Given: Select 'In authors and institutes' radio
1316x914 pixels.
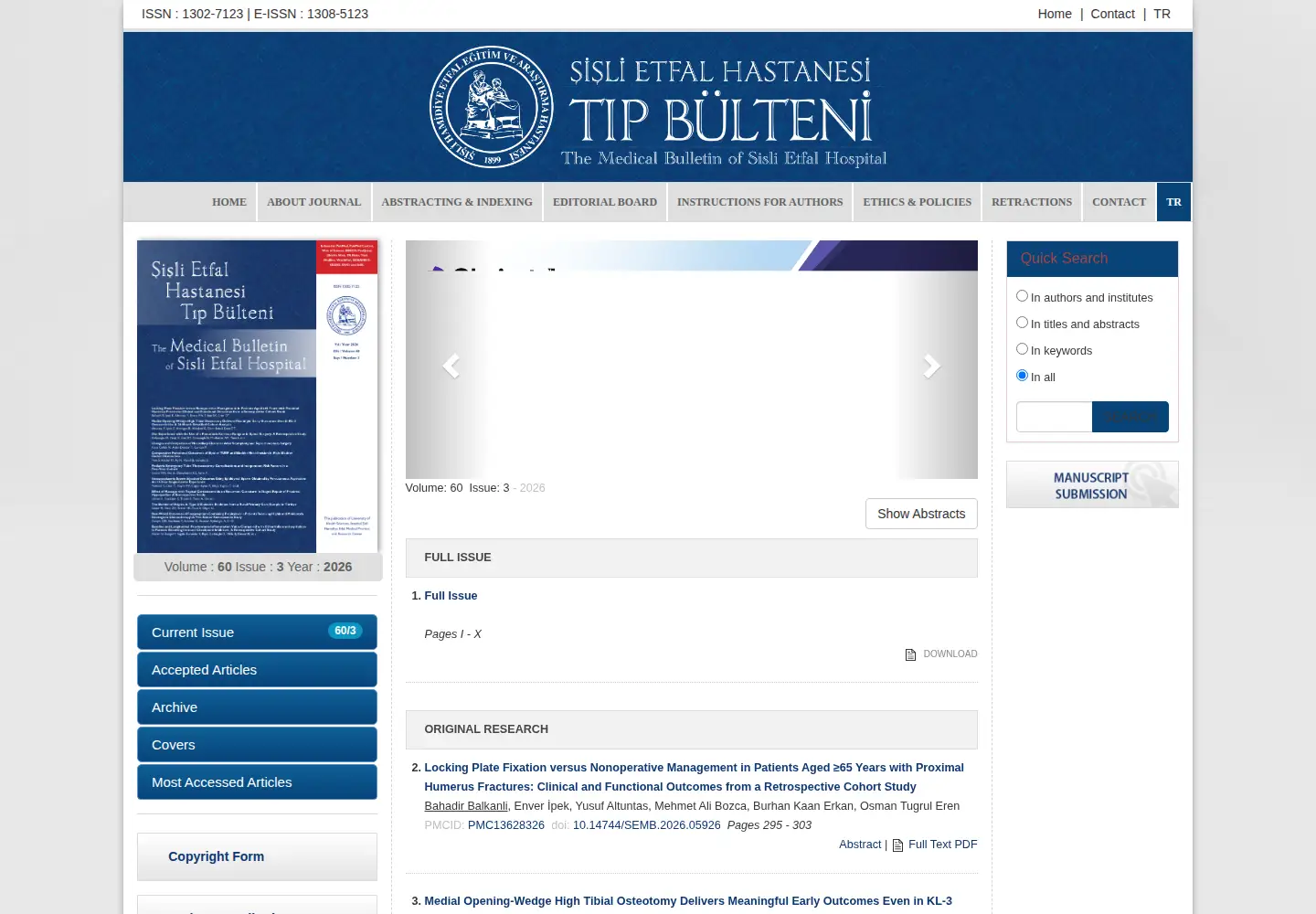Looking at the screenshot, I should pos(1022,296).
